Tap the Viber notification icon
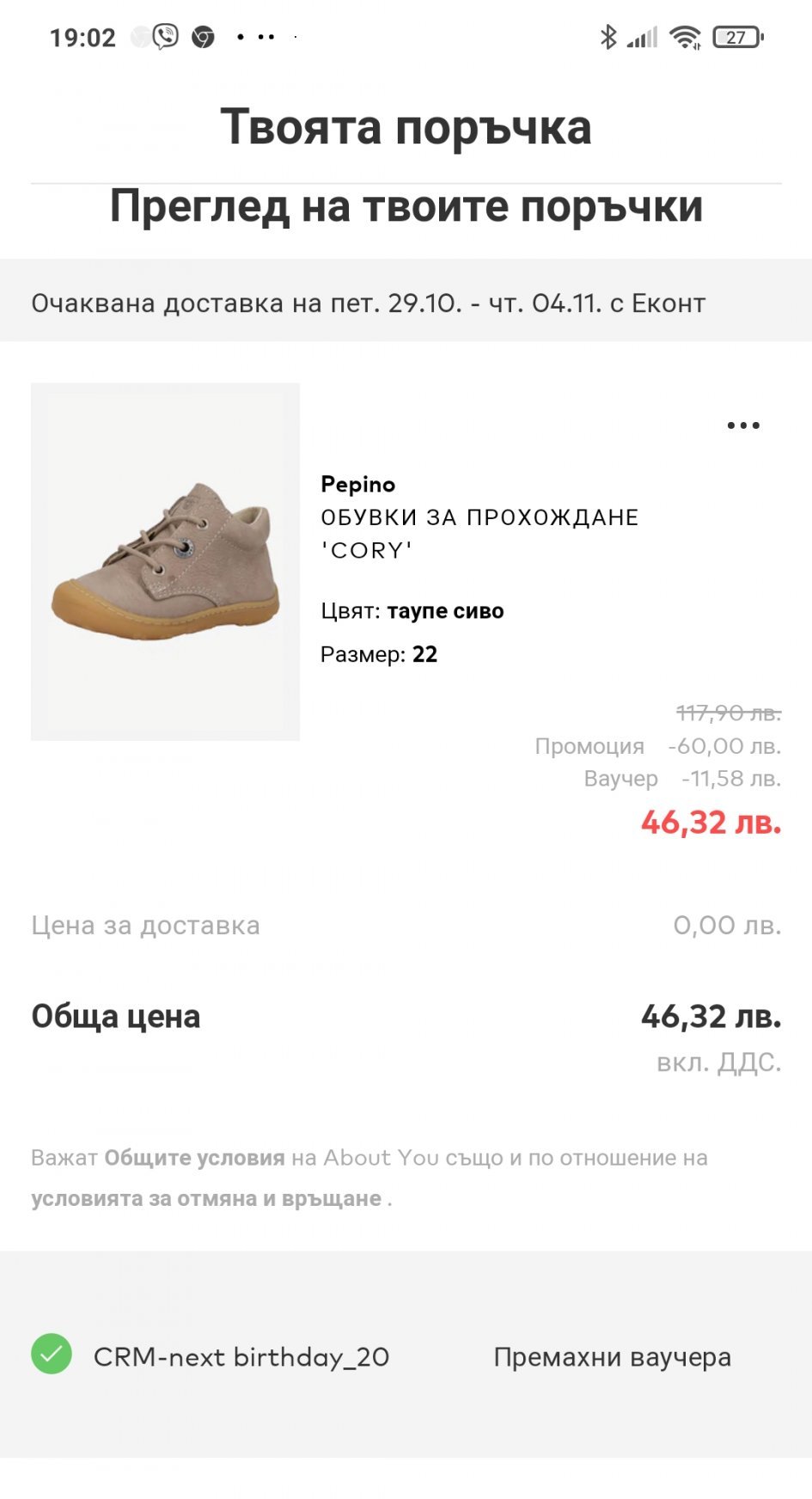 (x=165, y=37)
